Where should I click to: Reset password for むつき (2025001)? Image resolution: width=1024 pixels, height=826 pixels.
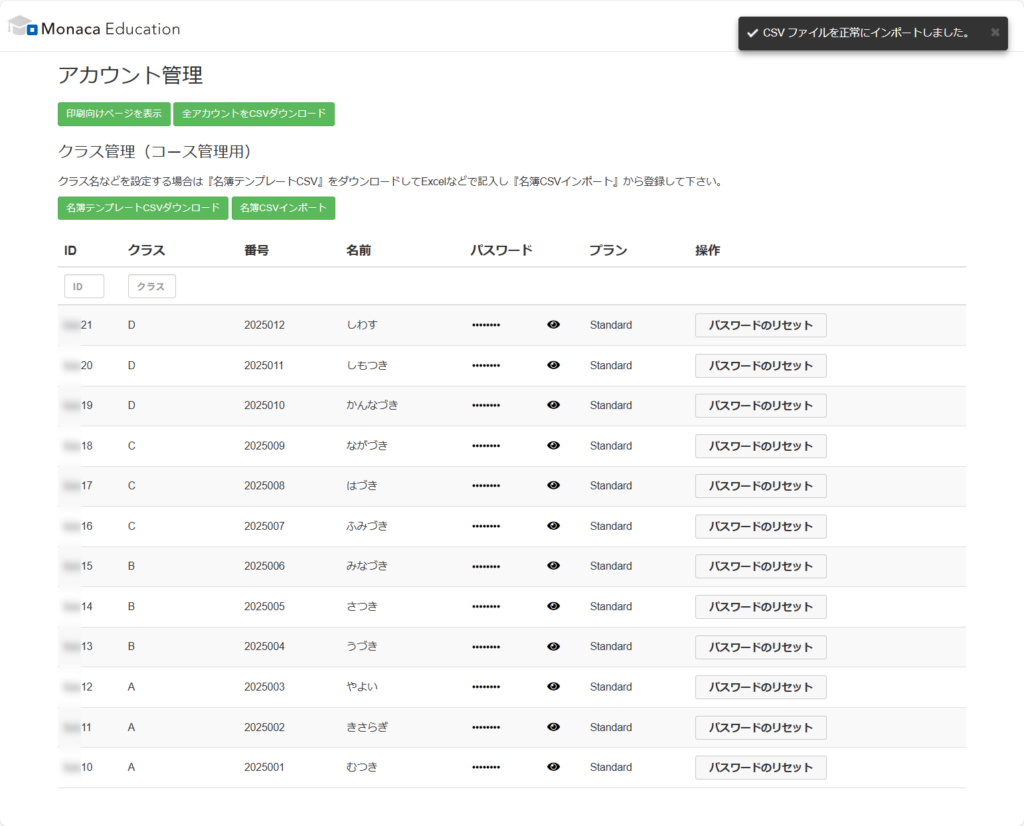click(761, 767)
